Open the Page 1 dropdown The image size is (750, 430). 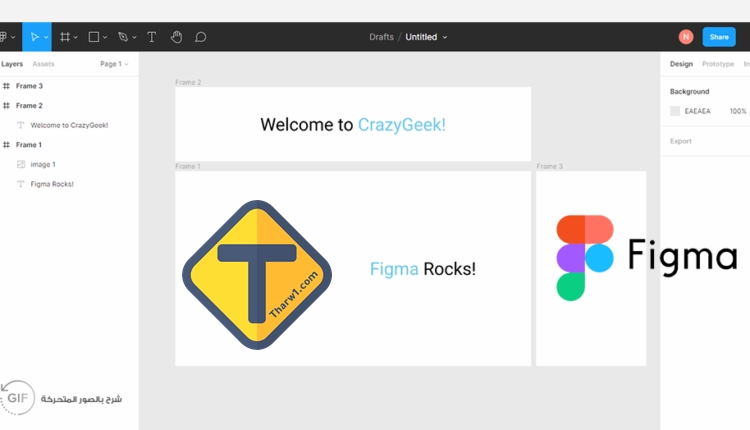[x=114, y=64]
